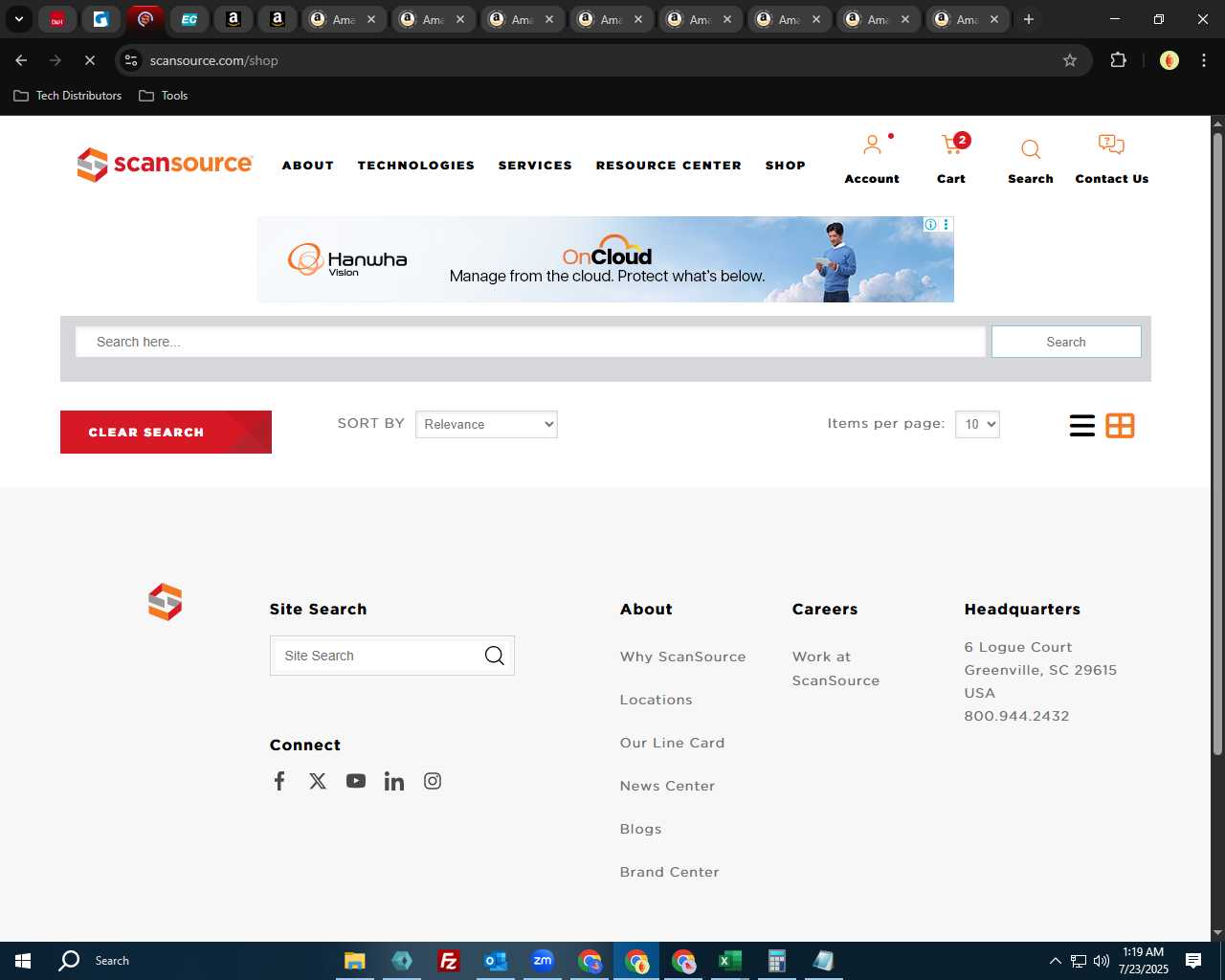The image size is (1225, 980).
Task: Go back in browser history
Action: [21, 60]
